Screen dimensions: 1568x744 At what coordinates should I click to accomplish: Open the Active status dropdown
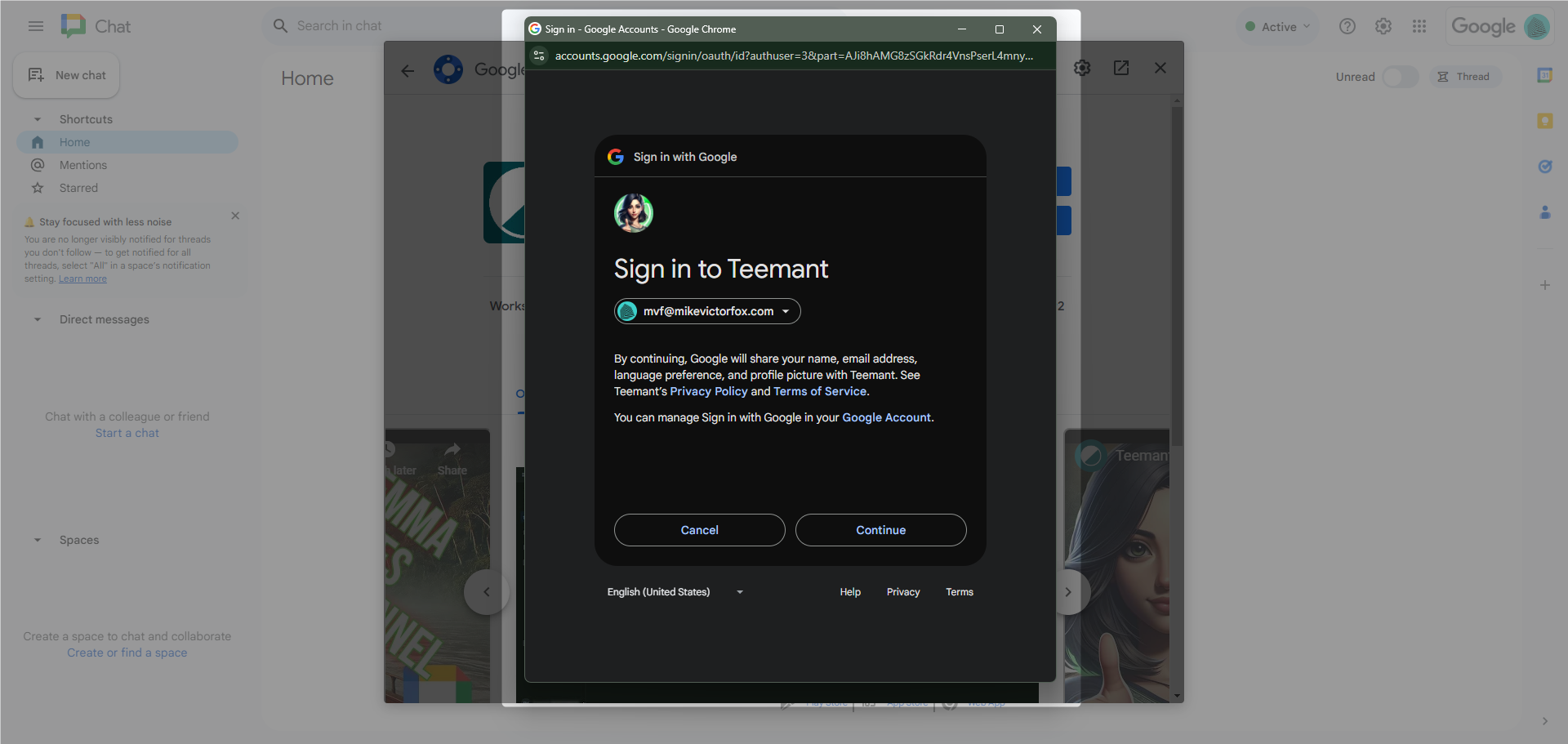[x=1278, y=26]
